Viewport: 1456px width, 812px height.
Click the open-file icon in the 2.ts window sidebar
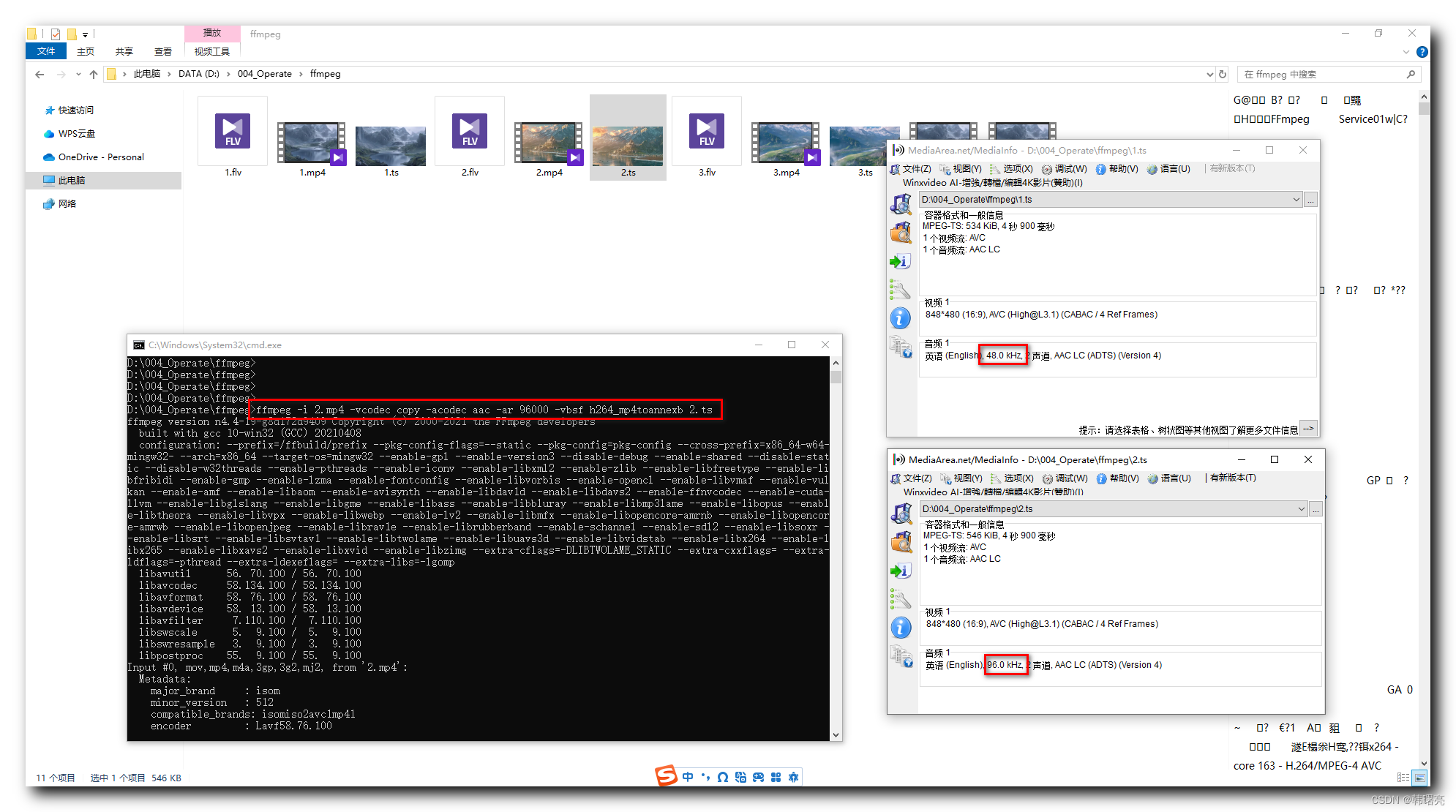(x=901, y=513)
